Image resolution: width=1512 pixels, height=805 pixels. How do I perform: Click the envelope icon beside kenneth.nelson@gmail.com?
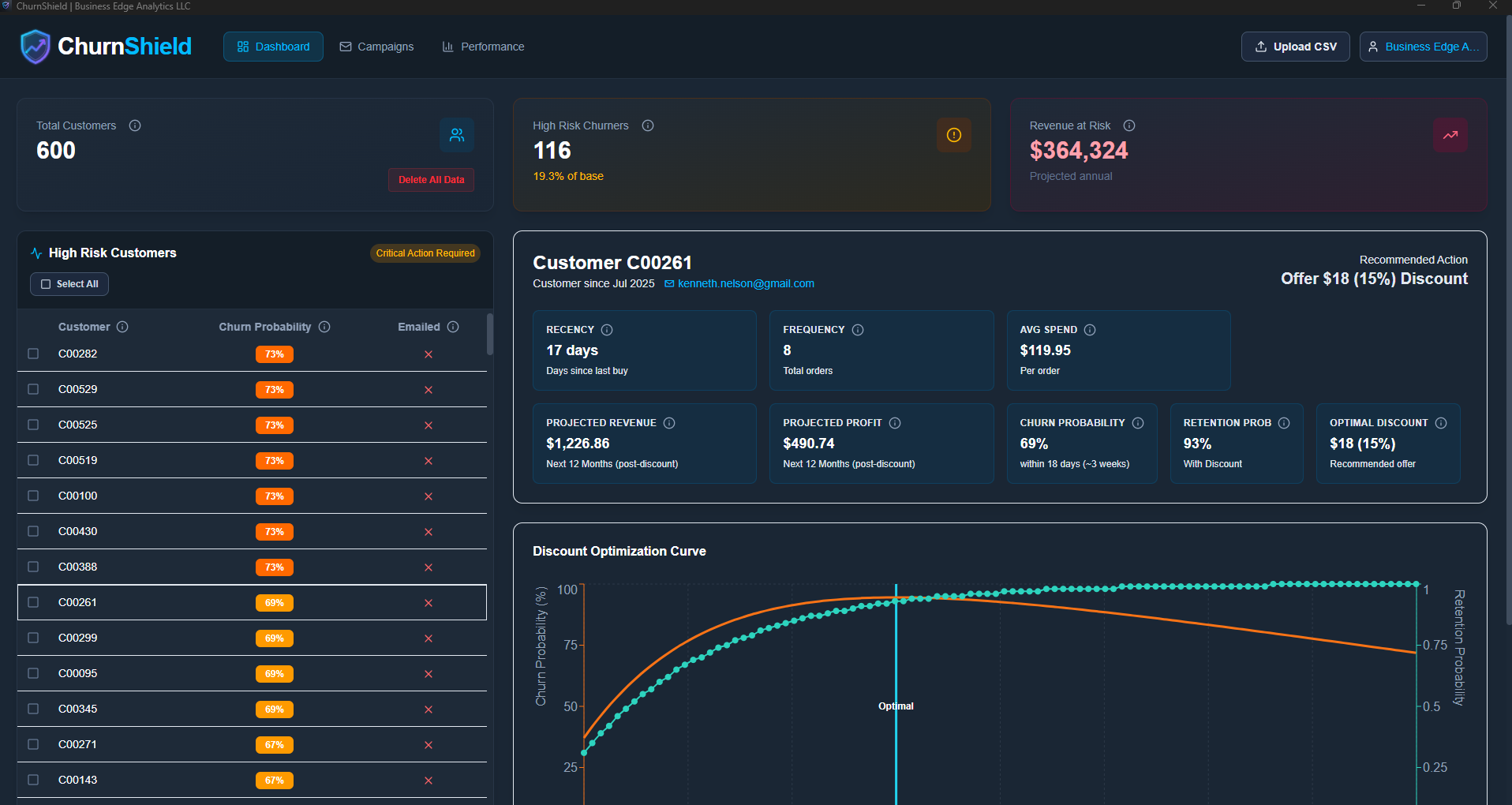[x=669, y=283]
